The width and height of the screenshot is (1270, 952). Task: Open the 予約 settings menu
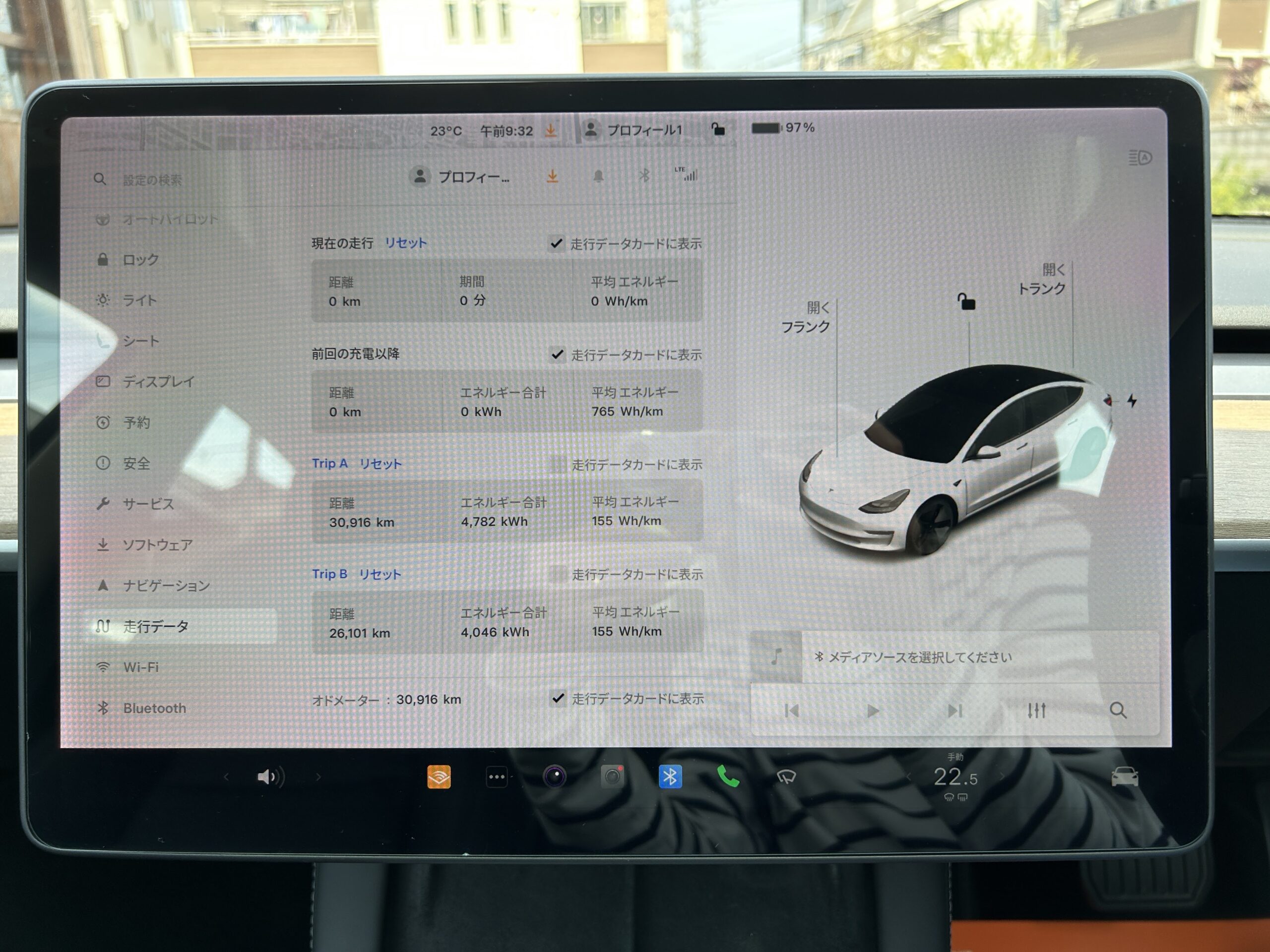click(x=123, y=422)
